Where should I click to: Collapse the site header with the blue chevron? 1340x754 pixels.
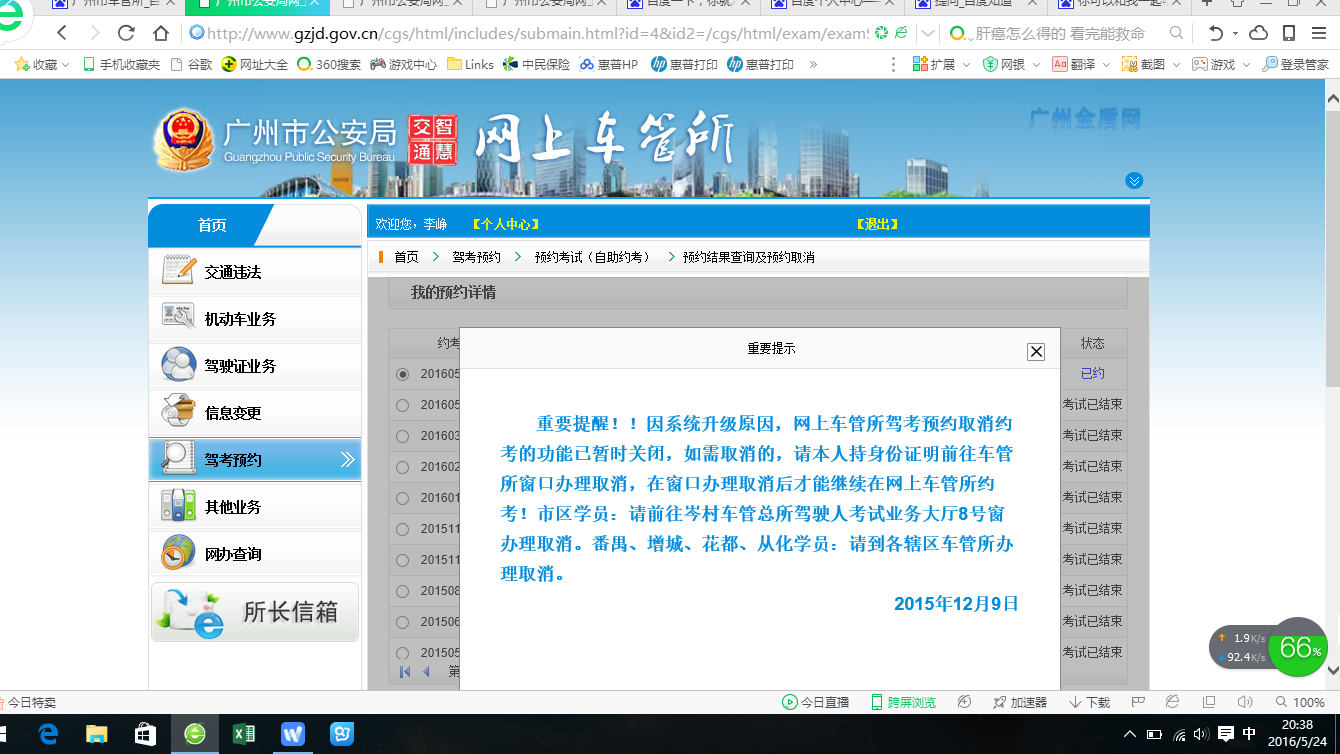pyautogui.click(x=1133, y=181)
